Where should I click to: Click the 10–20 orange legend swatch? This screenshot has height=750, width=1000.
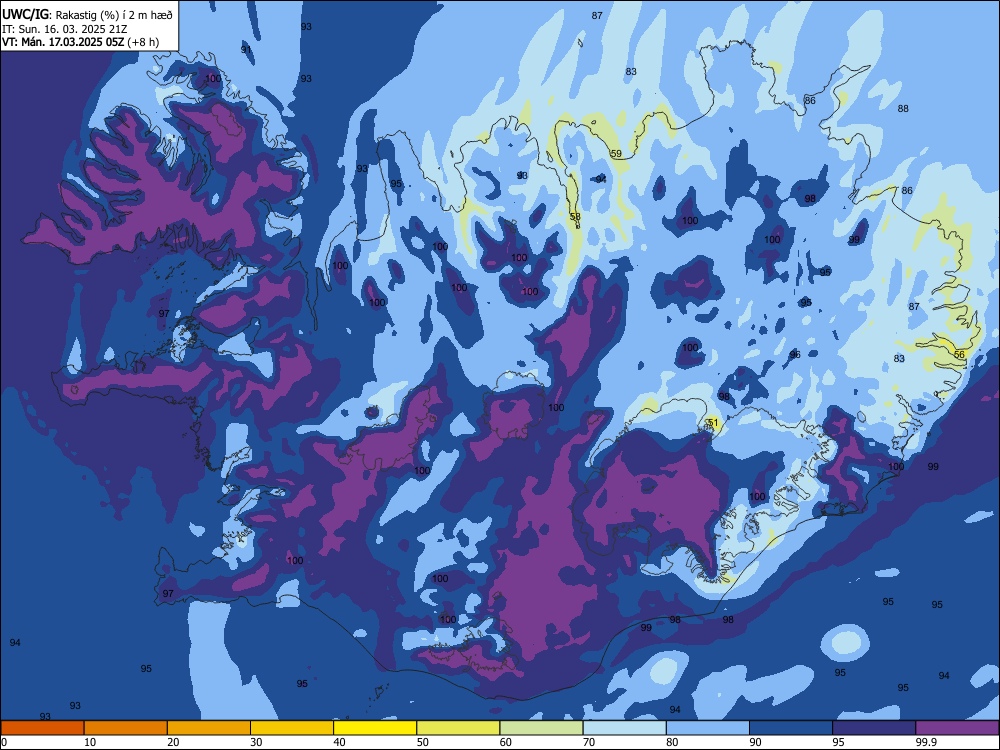coord(126,728)
